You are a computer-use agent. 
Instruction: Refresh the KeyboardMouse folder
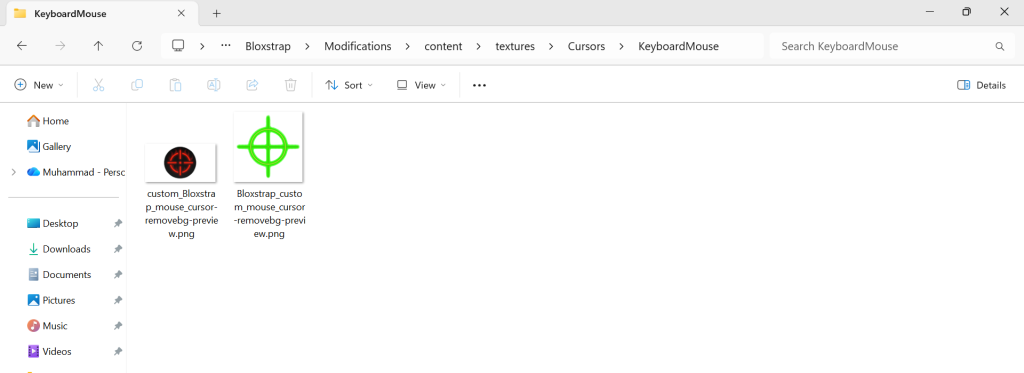(136, 46)
